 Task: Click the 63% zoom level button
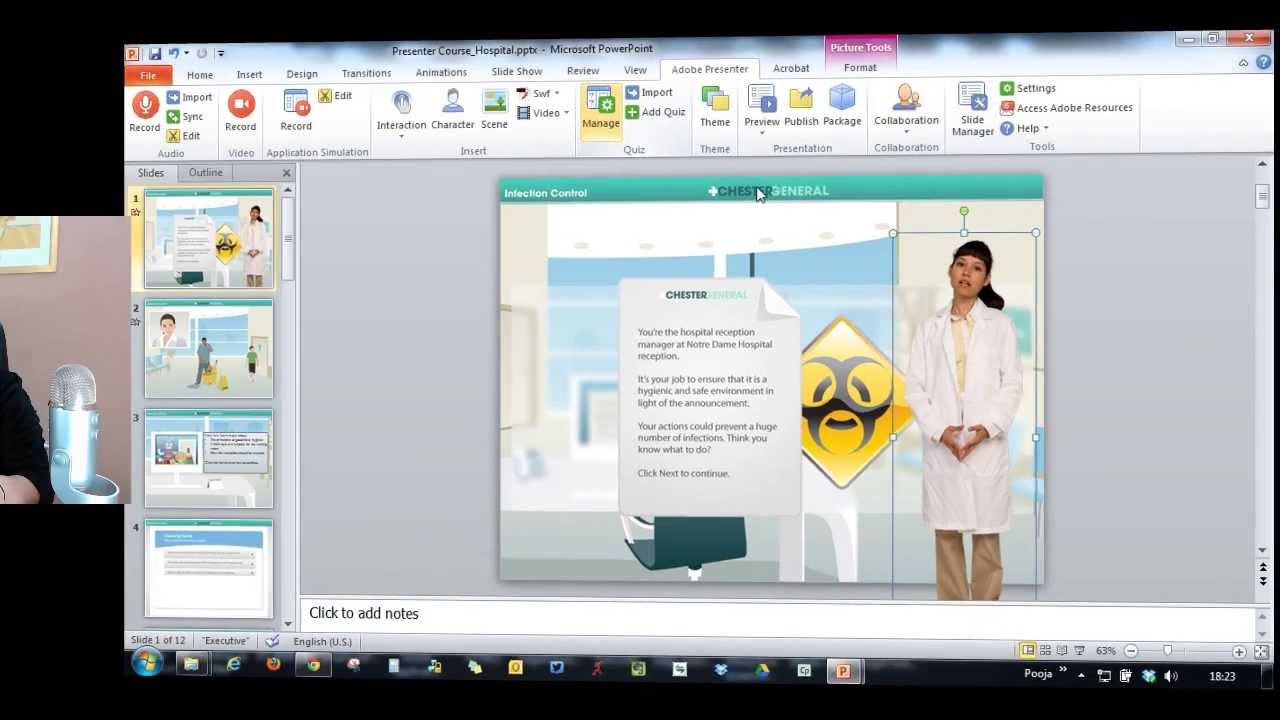click(1105, 651)
